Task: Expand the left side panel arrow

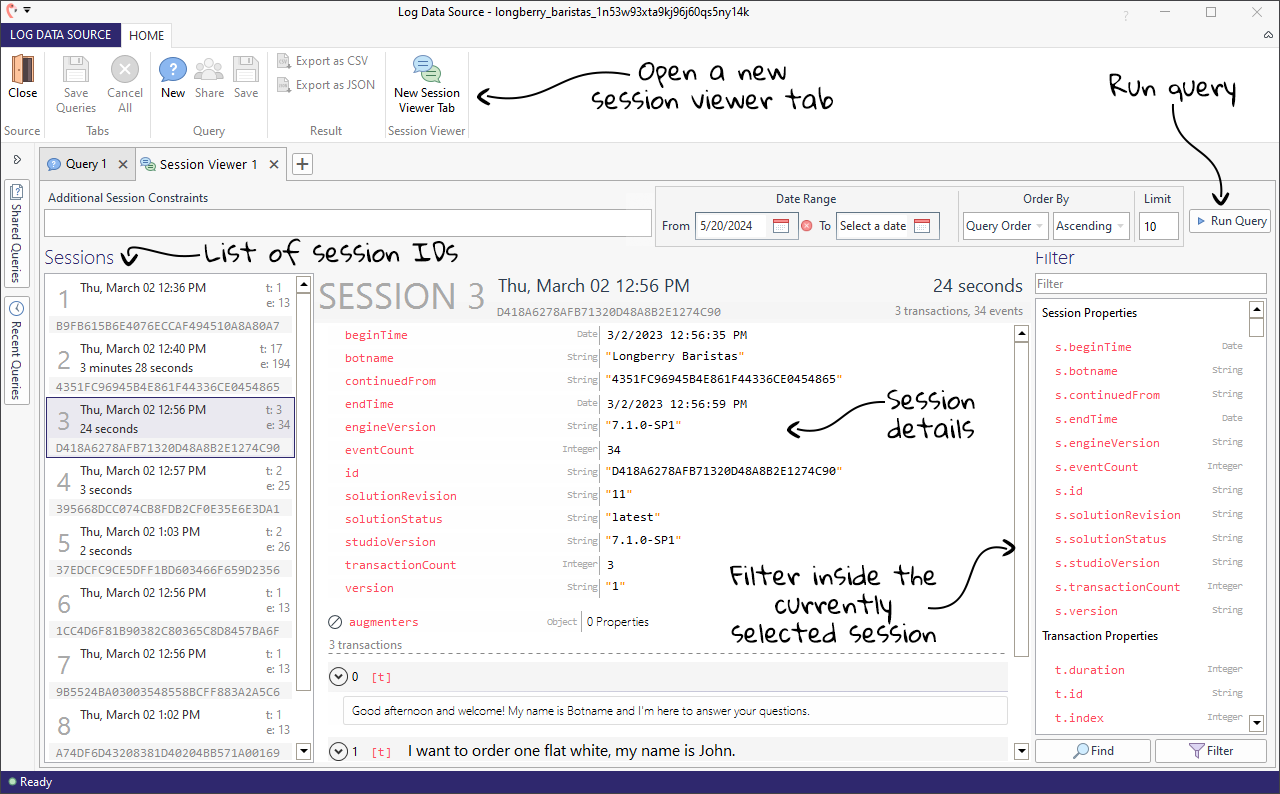Action: pos(17,159)
